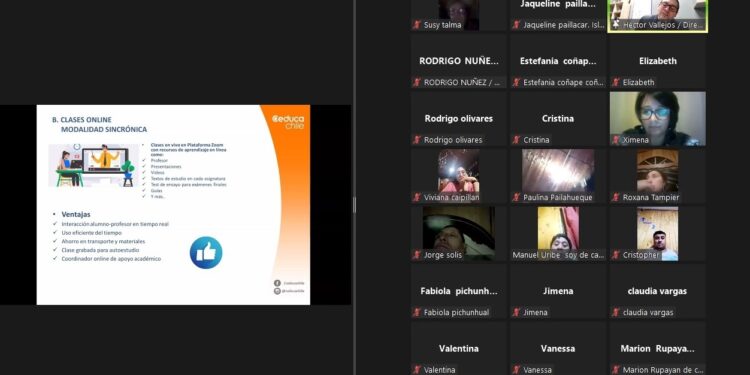Select Hector Vallejos highlighted video thumbnail
750x375 pixels.
click(x=658, y=15)
